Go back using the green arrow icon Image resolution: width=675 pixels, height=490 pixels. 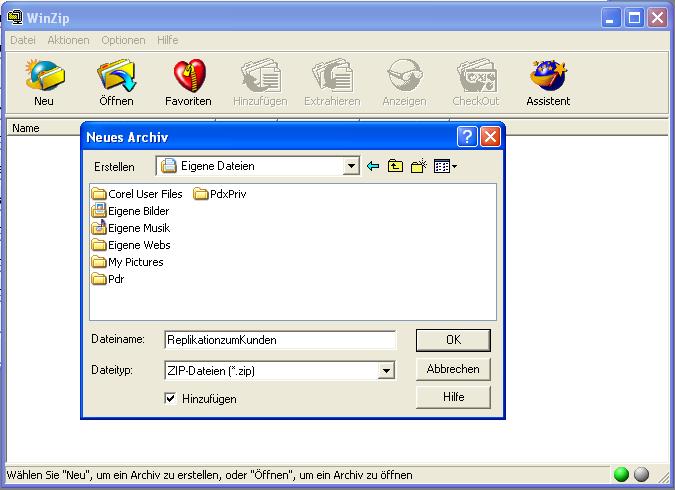(374, 166)
